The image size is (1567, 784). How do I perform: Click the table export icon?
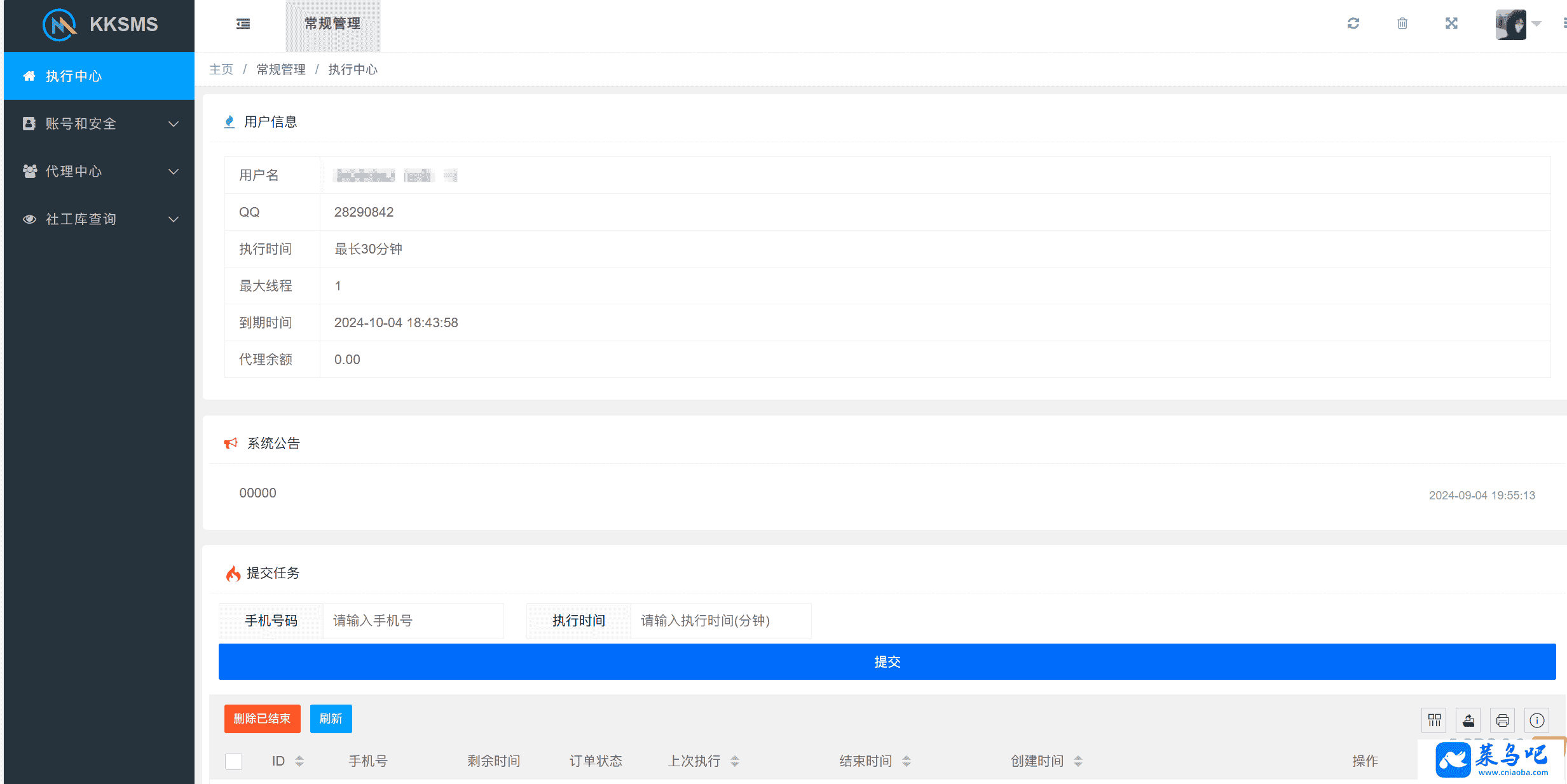(1468, 720)
